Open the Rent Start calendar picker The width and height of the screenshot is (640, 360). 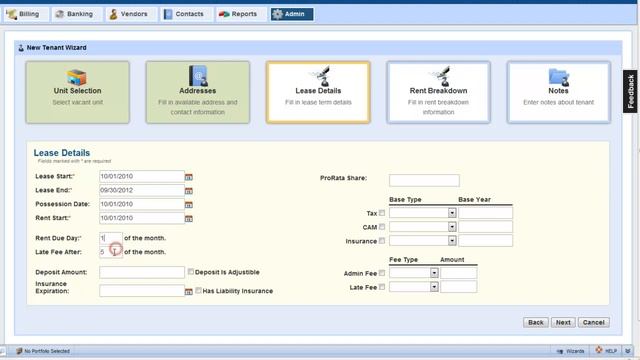(189, 219)
